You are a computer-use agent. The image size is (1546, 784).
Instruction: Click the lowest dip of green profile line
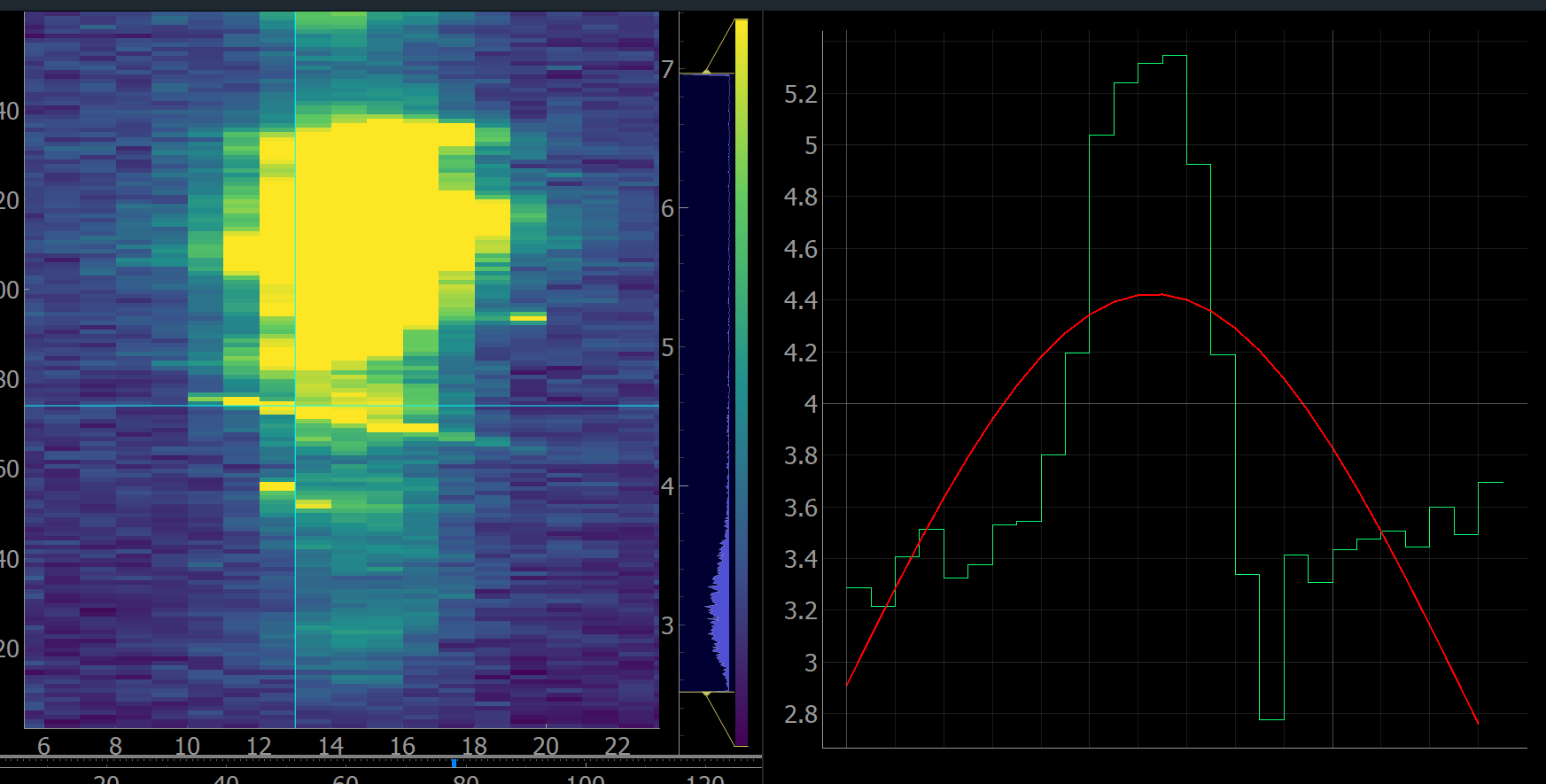pos(1271,718)
